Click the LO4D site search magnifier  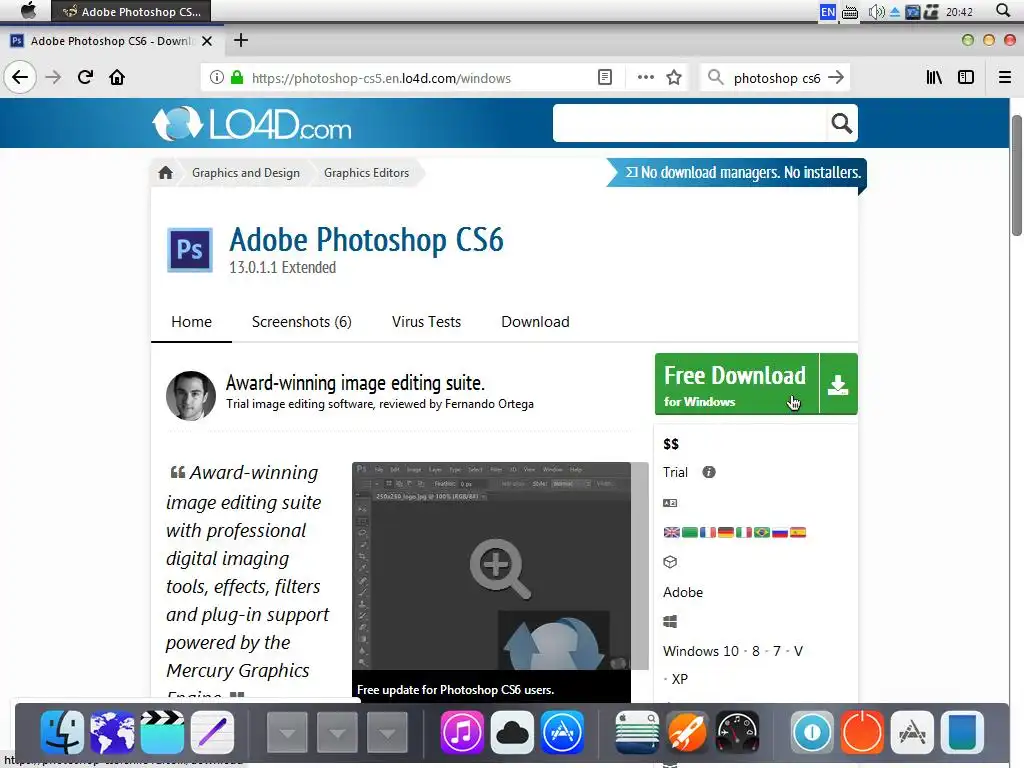tap(841, 123)
